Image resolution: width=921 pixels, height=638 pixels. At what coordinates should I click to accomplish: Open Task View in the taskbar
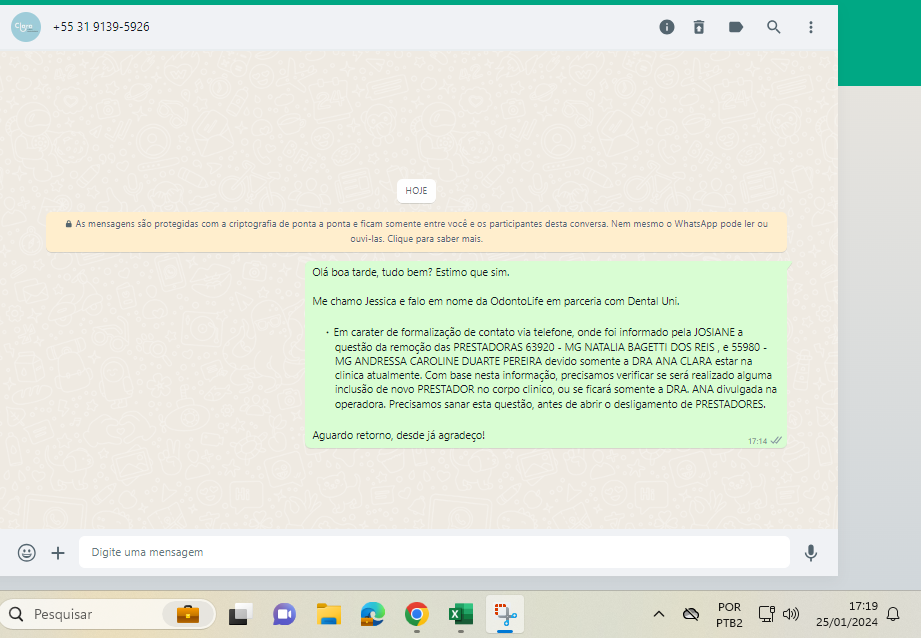point(240,615)
